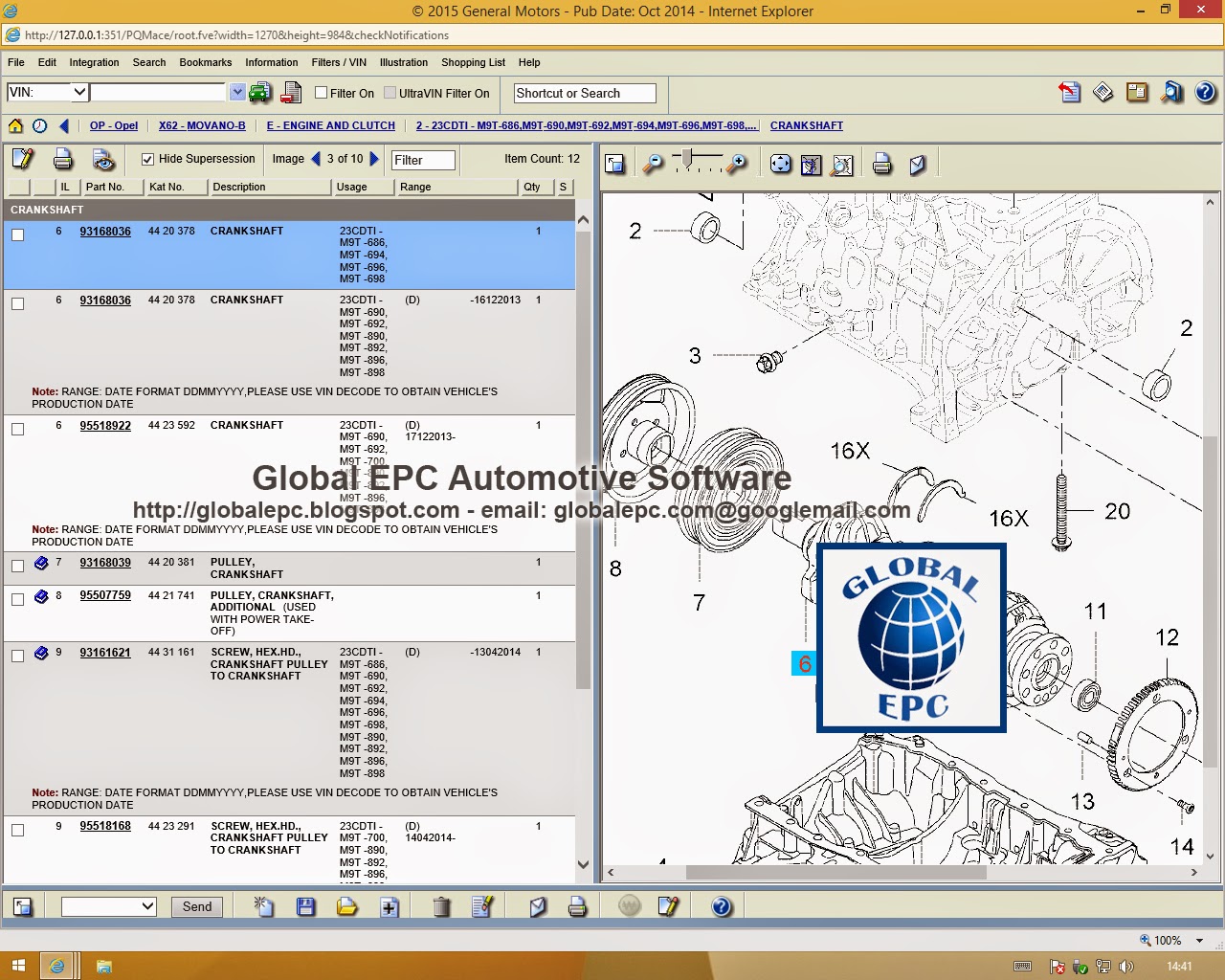Click the notepad with pencil icon in parts list
The height and width of the screenshot is (980, 1225).
pos(22,159)
